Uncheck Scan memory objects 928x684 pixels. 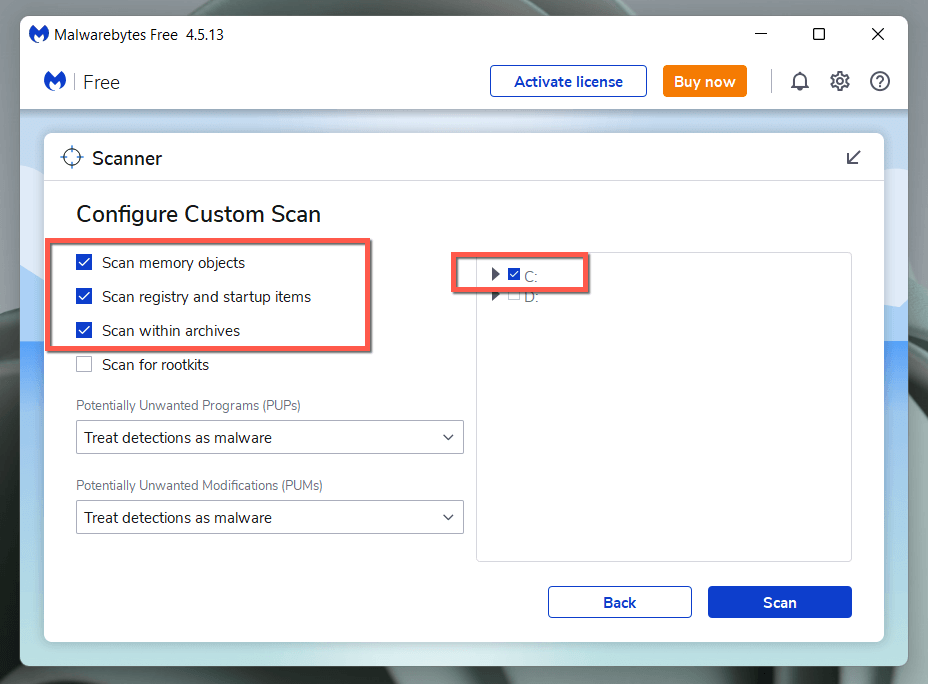(84, 262)
